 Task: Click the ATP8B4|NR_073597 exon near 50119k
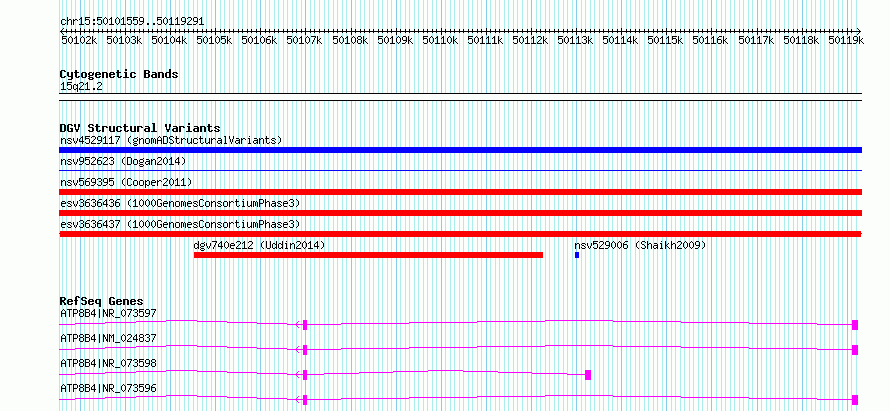pyautogui.click(x=855, y=325)
